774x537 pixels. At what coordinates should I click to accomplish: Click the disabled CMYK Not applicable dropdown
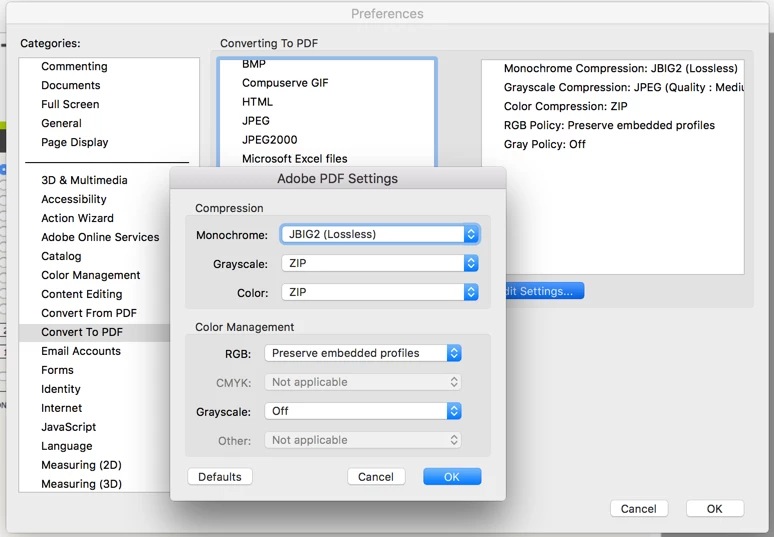(x=363, y=382)
